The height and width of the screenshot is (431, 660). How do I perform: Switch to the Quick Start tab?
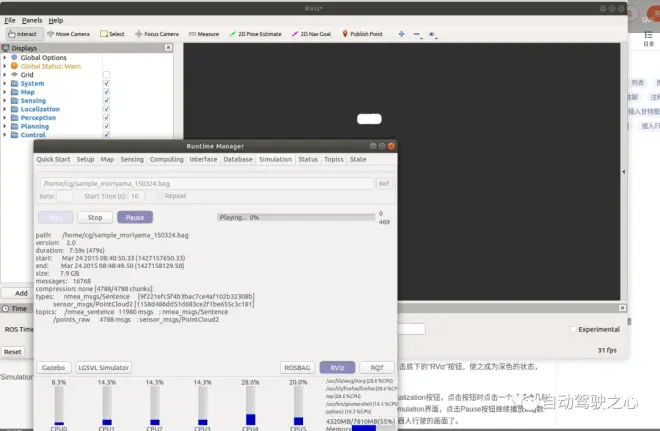pyautogui.click(x=53, y=160)
